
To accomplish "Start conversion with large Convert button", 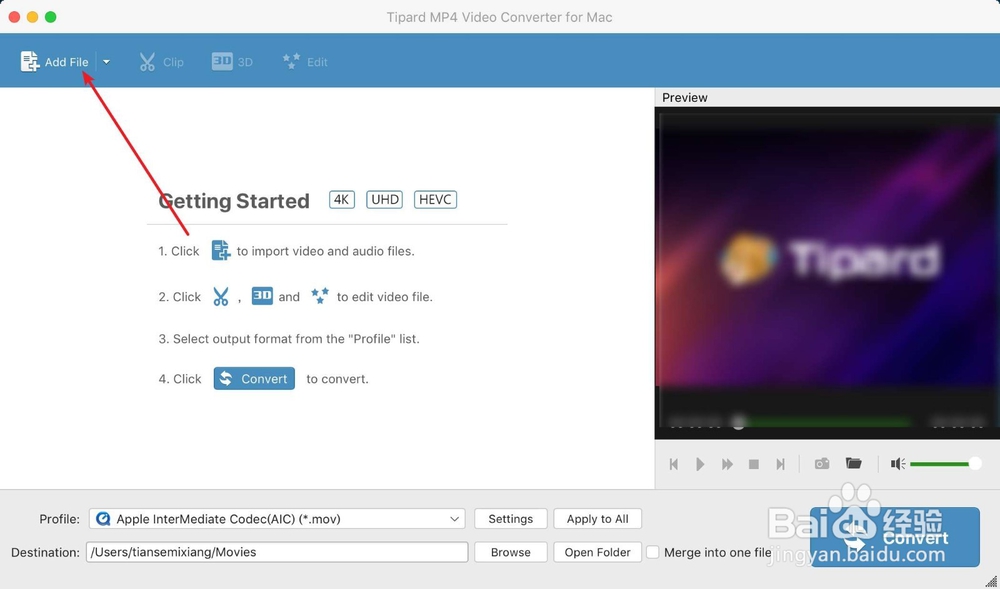I will (x=895, y=537).
